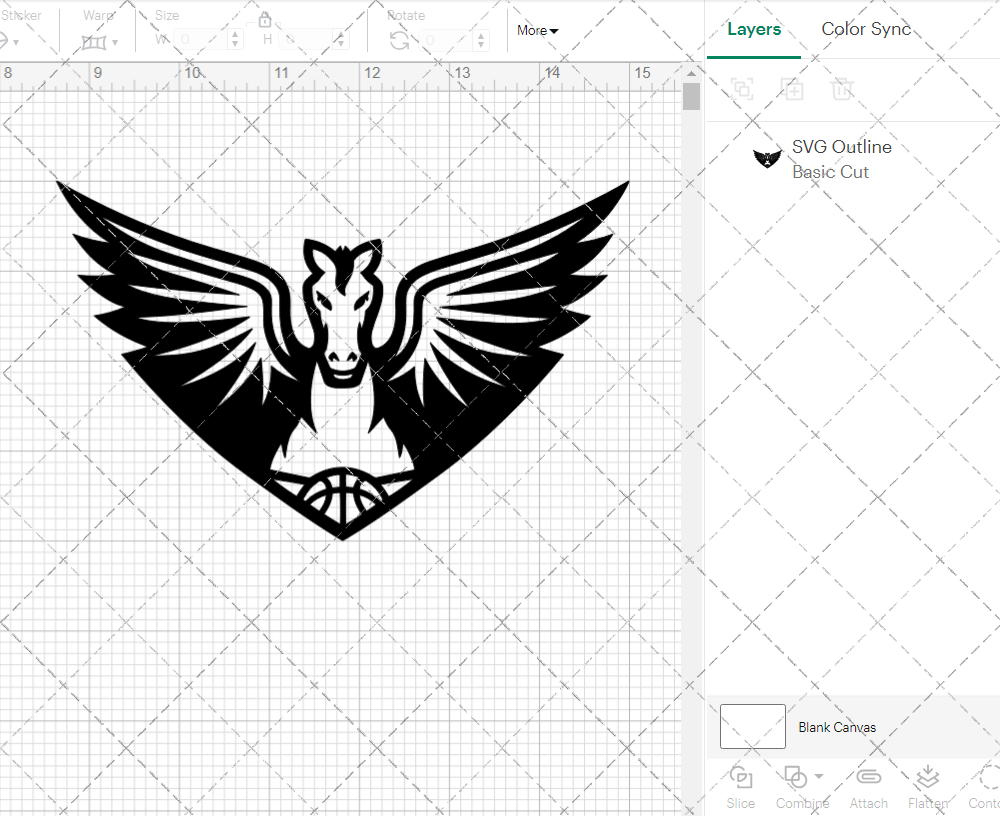Click the Blank Canvas label

(838, 727)
